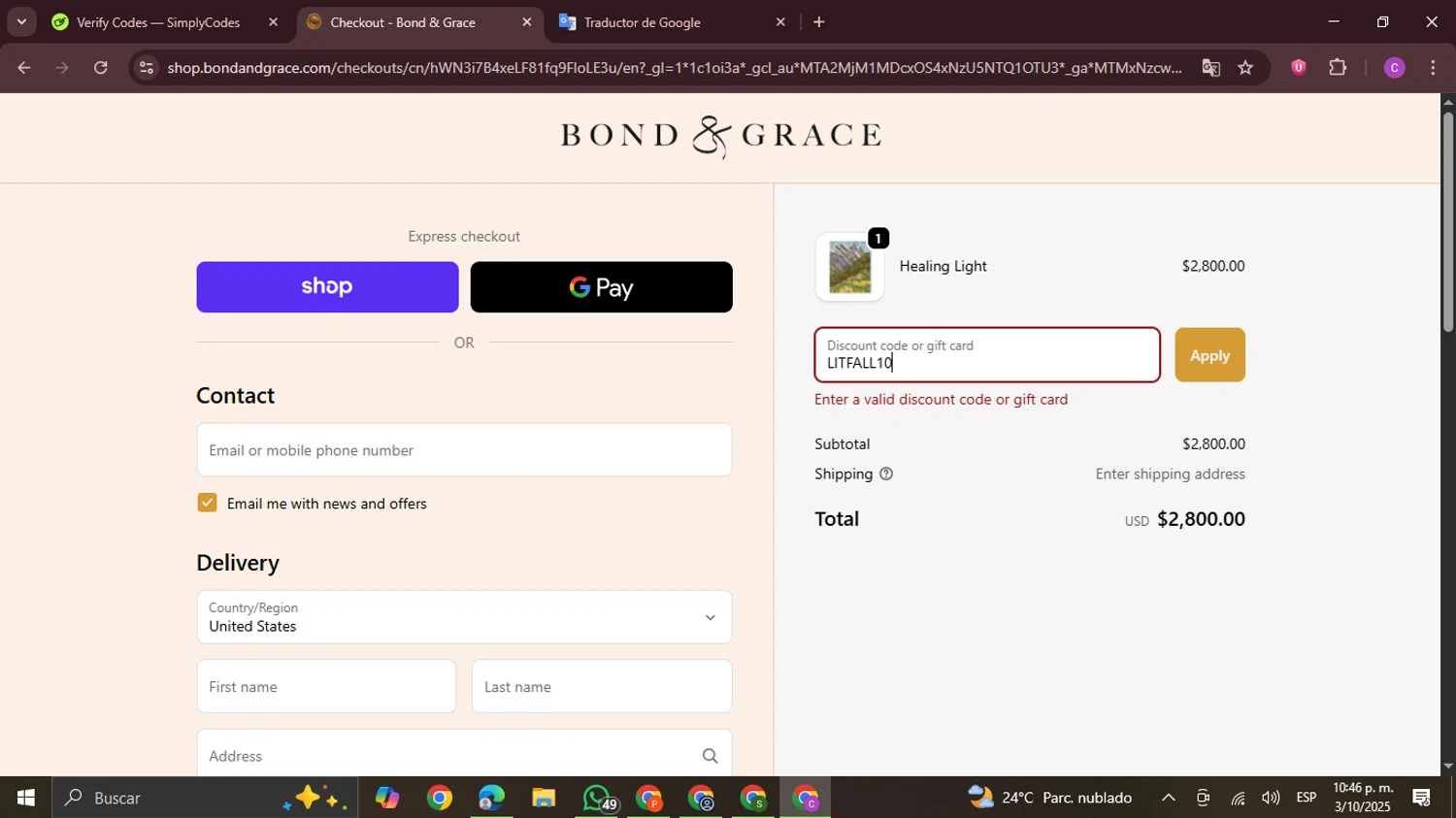Expand Country/Region dropdown
Image resolution: width=1456 pixels, height=818 pixels.
pyautogui.click(x=464, y=617)
